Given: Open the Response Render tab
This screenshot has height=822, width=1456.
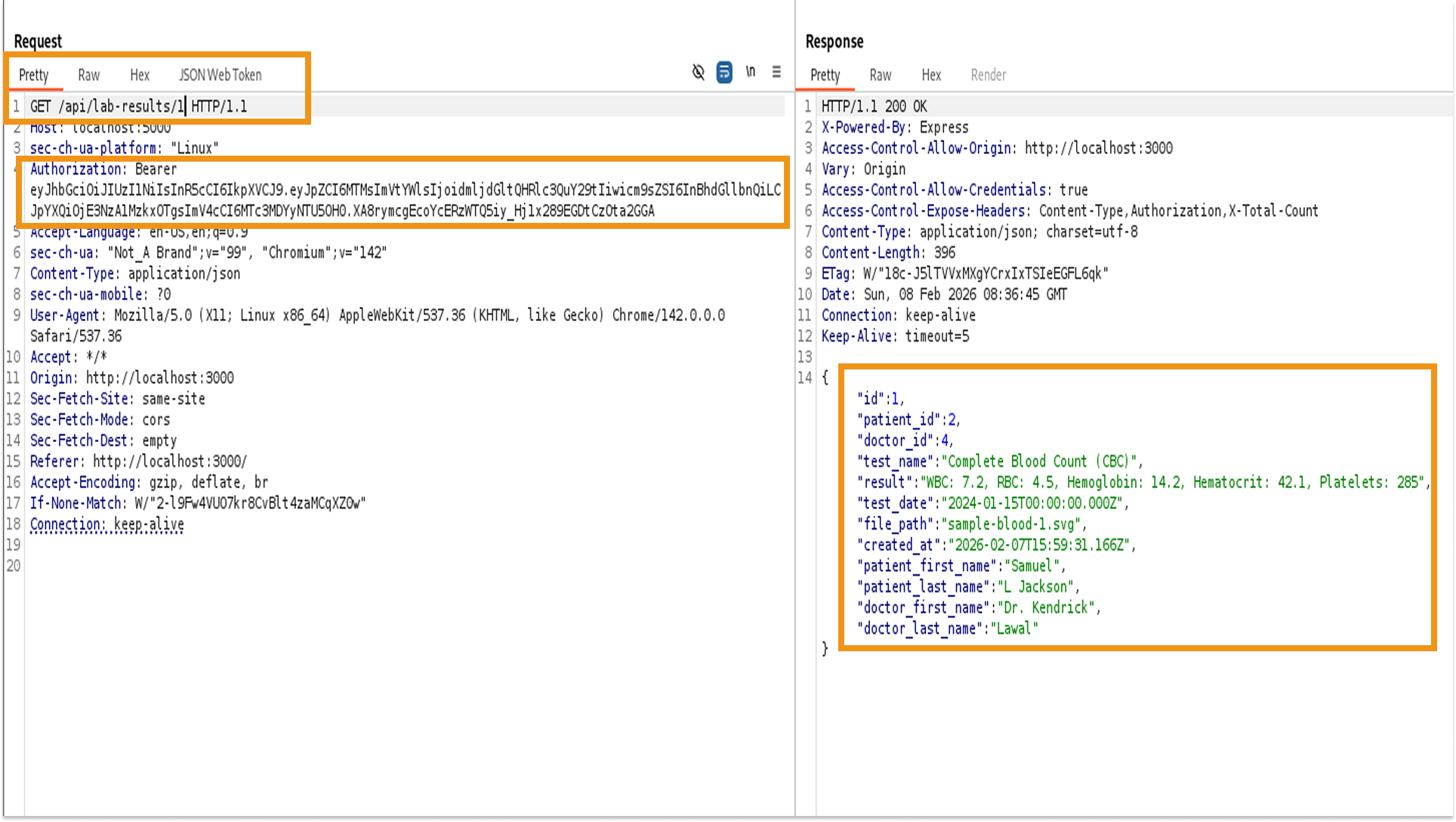Looking at the screenshot, I should (988, 75).
